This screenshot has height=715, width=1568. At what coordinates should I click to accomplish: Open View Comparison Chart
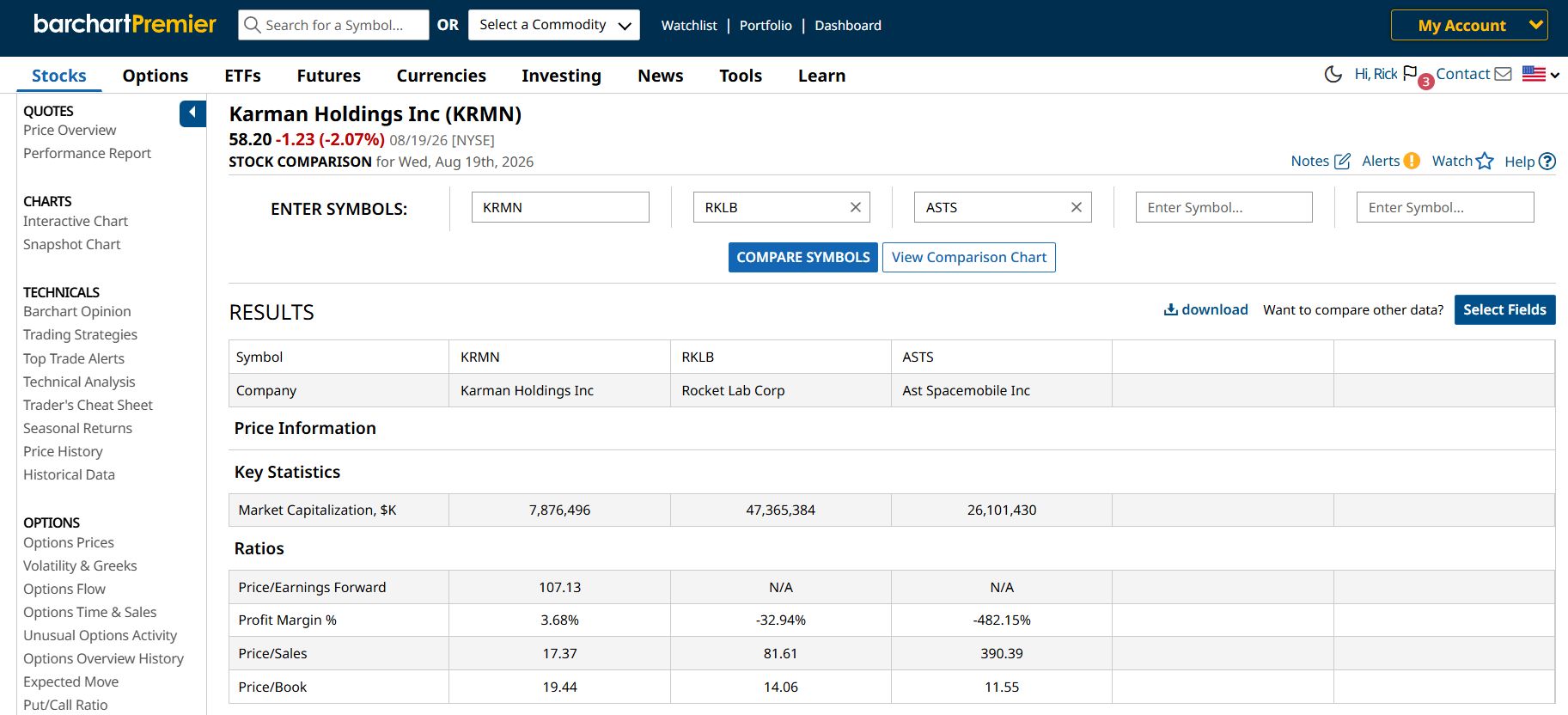969,257
